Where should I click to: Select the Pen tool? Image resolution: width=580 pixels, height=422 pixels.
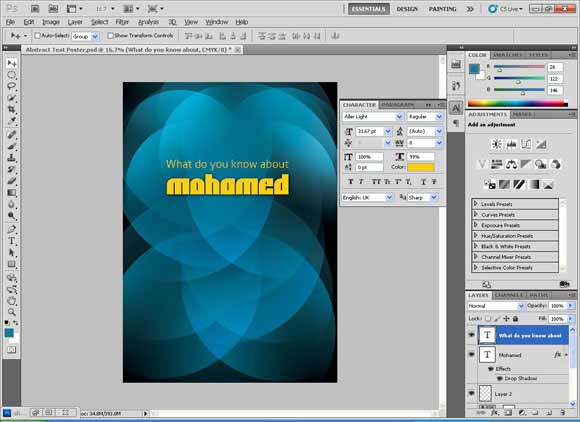point(11,229)
